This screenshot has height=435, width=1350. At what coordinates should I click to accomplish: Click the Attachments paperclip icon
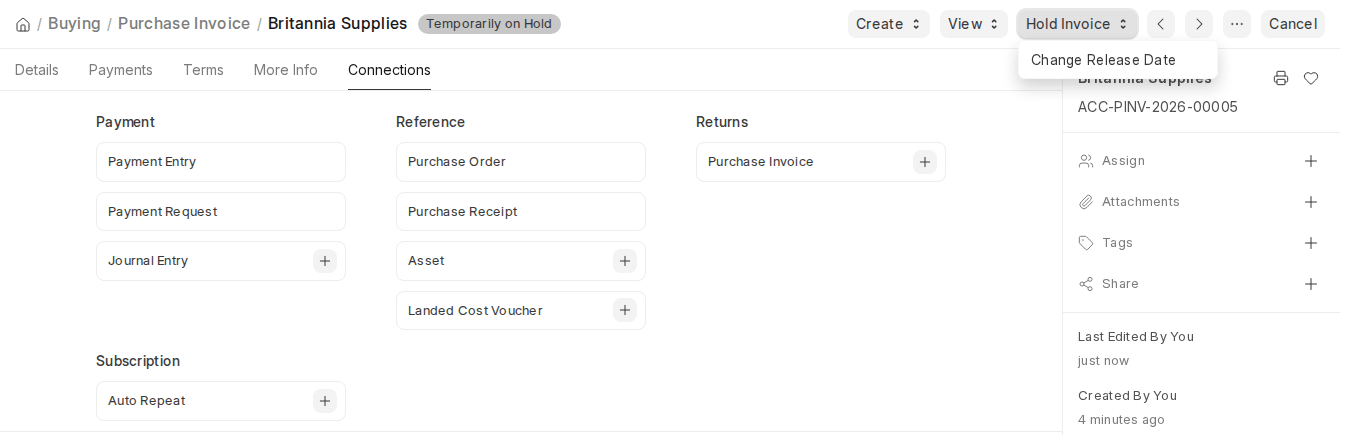click(1086, 202)
